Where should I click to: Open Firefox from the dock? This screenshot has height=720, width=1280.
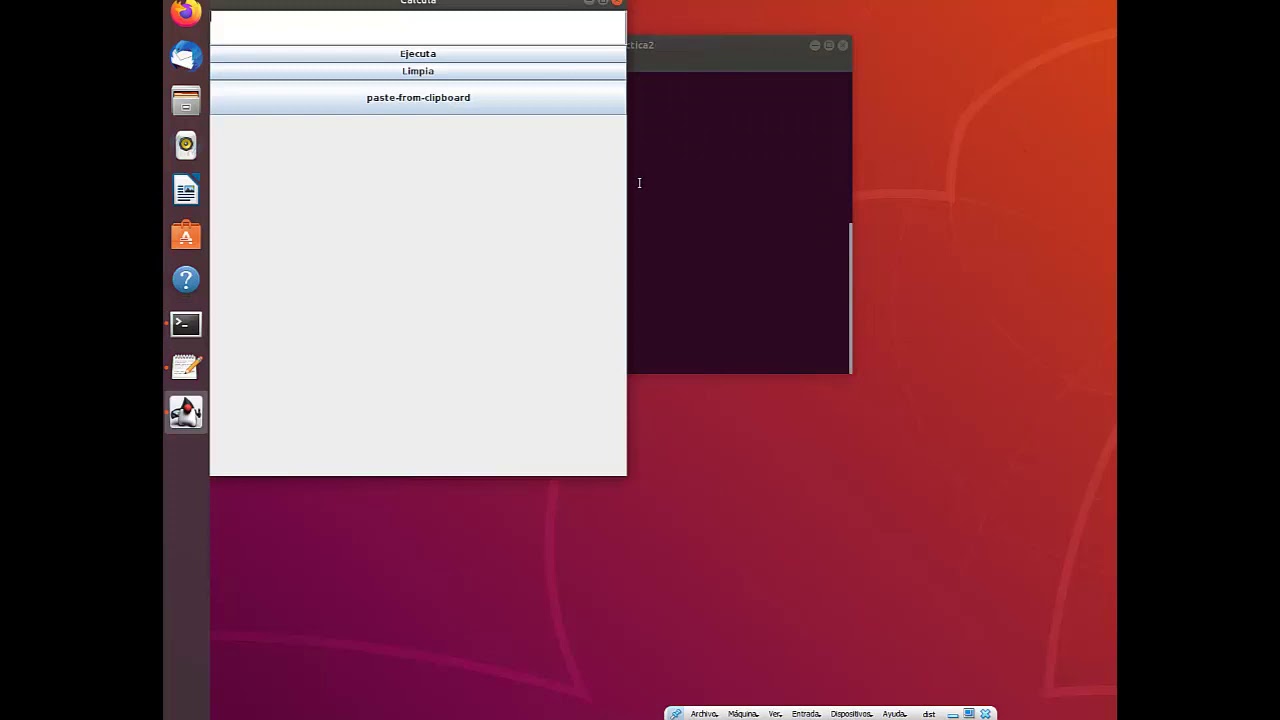click(185, 12)
